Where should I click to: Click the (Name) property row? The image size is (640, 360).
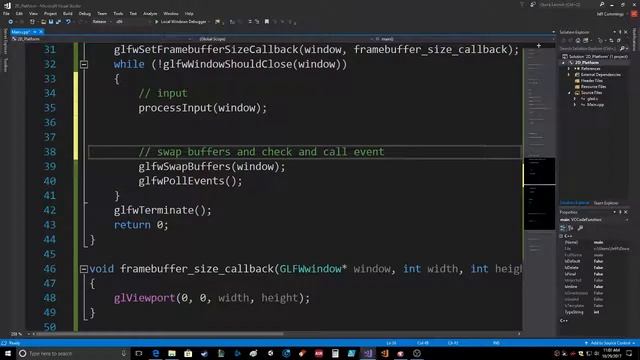596,242
